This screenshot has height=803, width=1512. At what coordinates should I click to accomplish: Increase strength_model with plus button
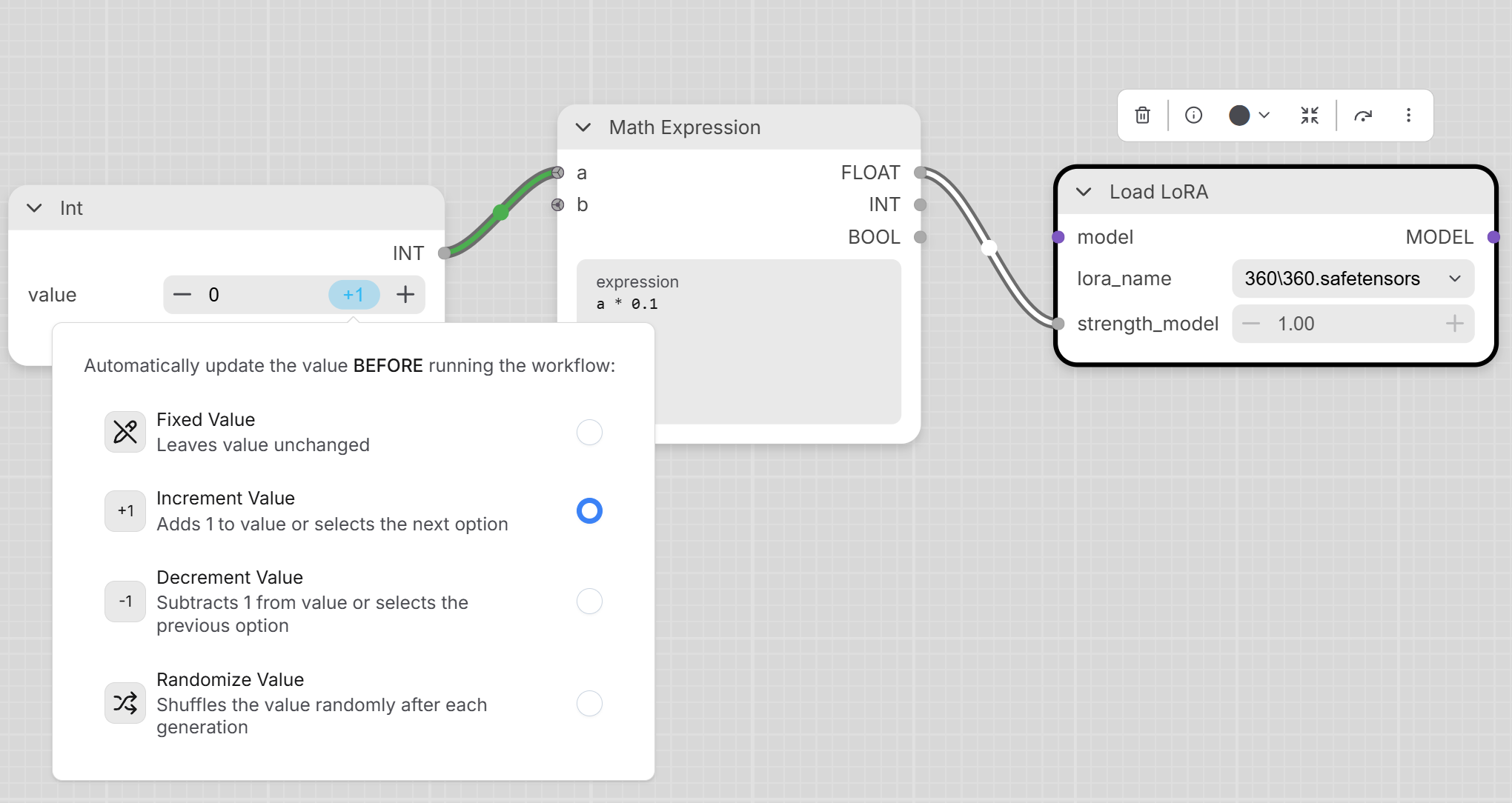(1454, 324)
